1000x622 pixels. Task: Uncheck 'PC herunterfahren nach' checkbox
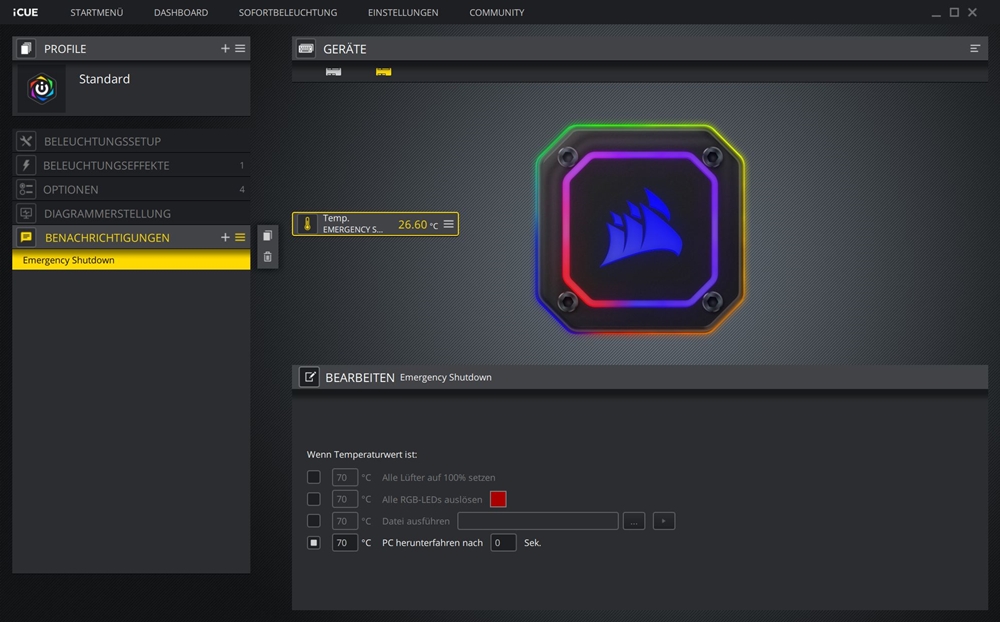tap(313, 542)
